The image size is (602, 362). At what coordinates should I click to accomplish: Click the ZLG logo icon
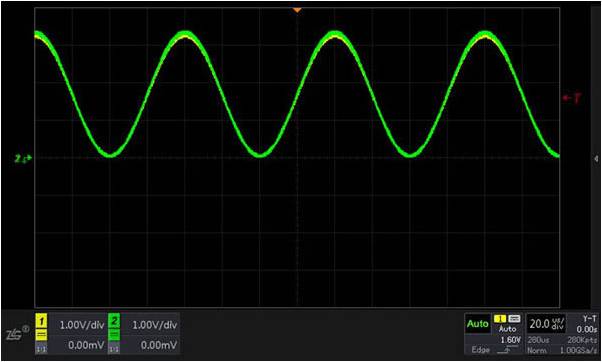[17, 333]
